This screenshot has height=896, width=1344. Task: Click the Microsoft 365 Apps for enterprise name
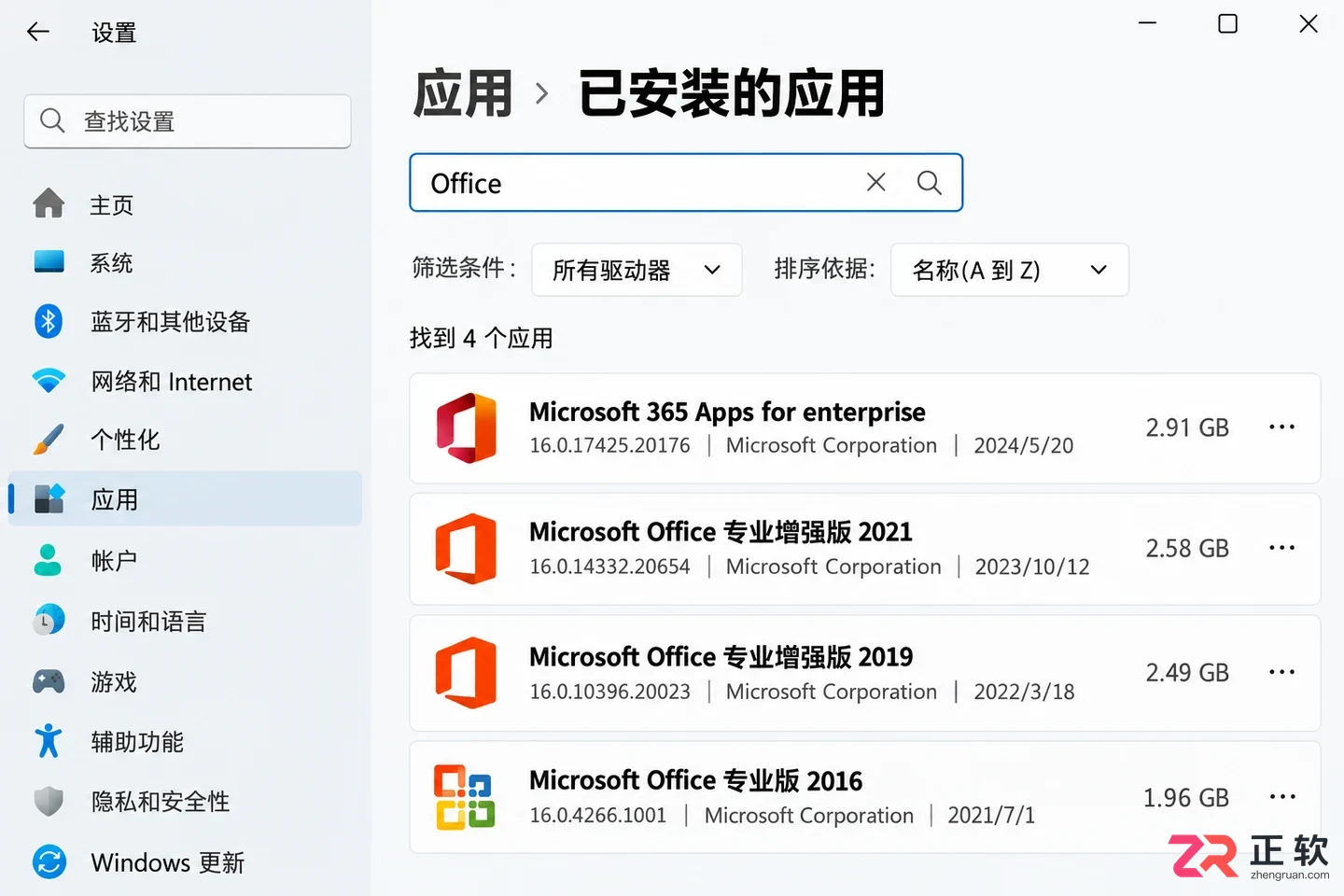[x=727, y=412]
